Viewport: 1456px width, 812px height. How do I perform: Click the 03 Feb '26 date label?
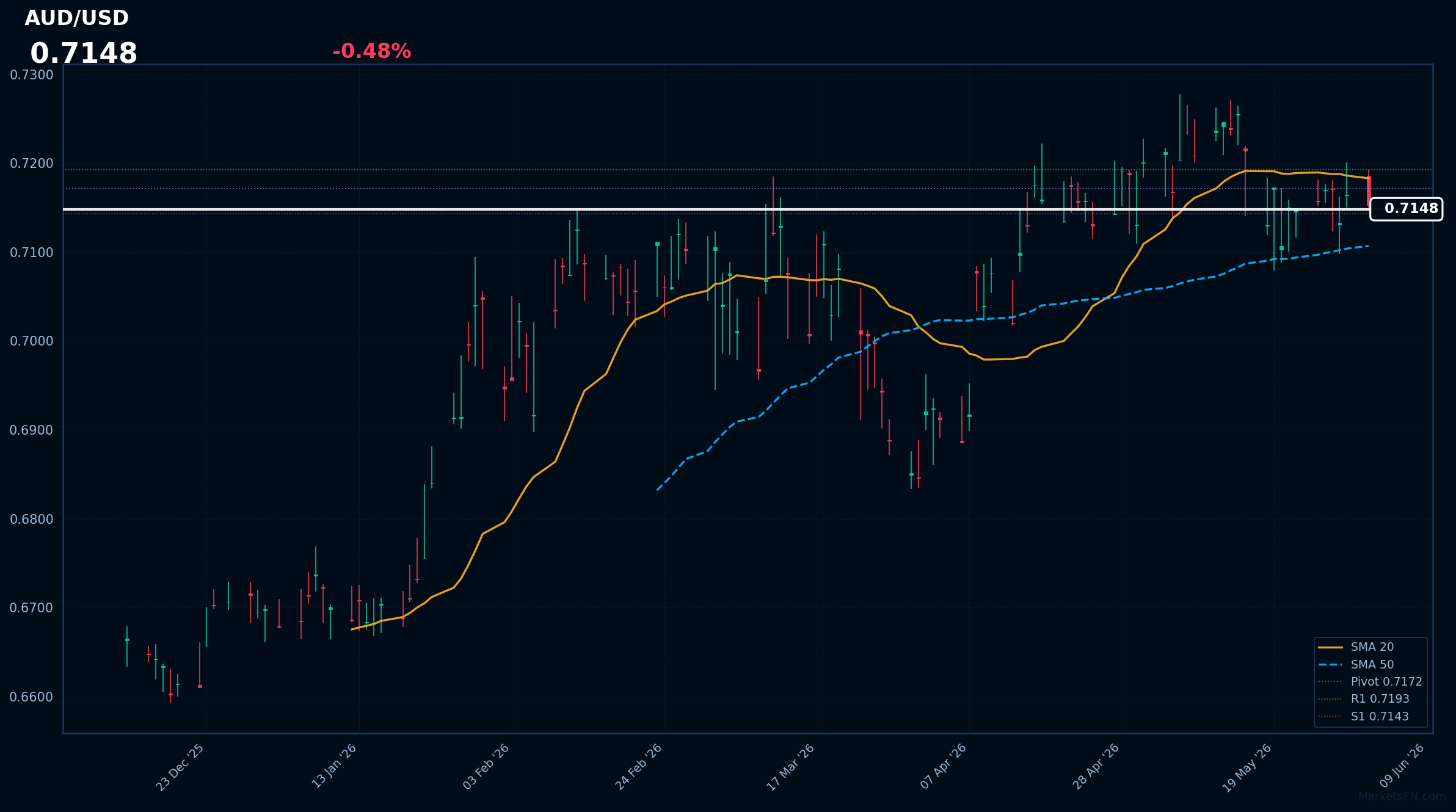point(486,767)
